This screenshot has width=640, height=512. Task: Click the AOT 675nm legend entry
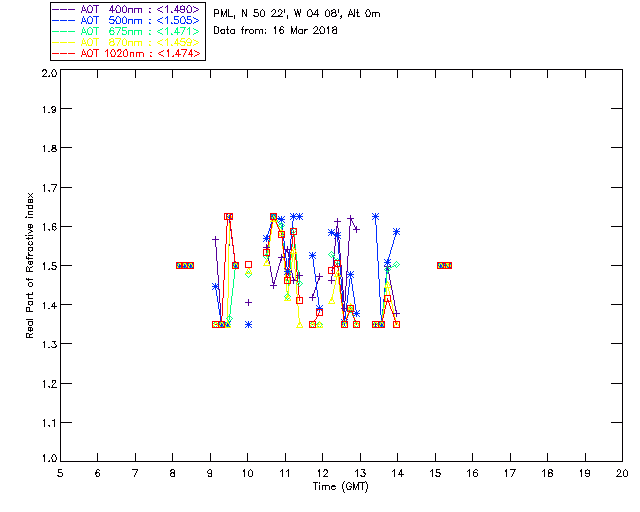pos(126,31)
